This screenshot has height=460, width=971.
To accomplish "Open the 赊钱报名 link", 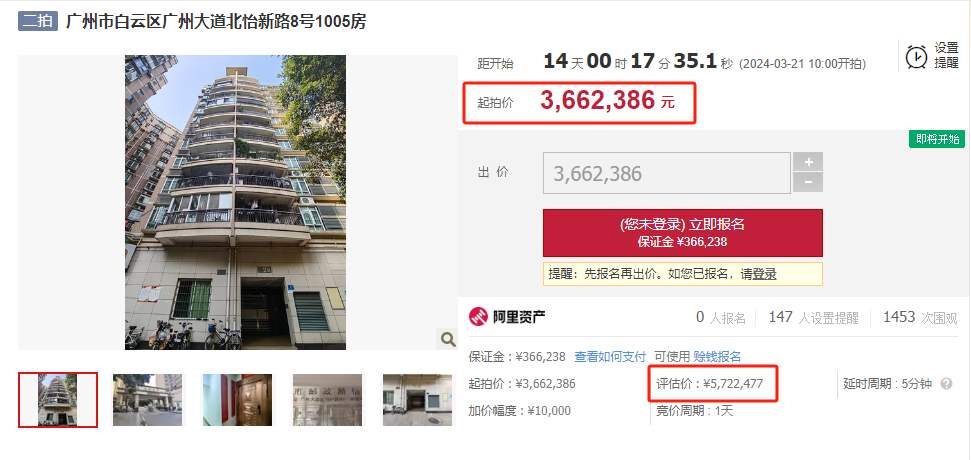I will tap(717, 357).
